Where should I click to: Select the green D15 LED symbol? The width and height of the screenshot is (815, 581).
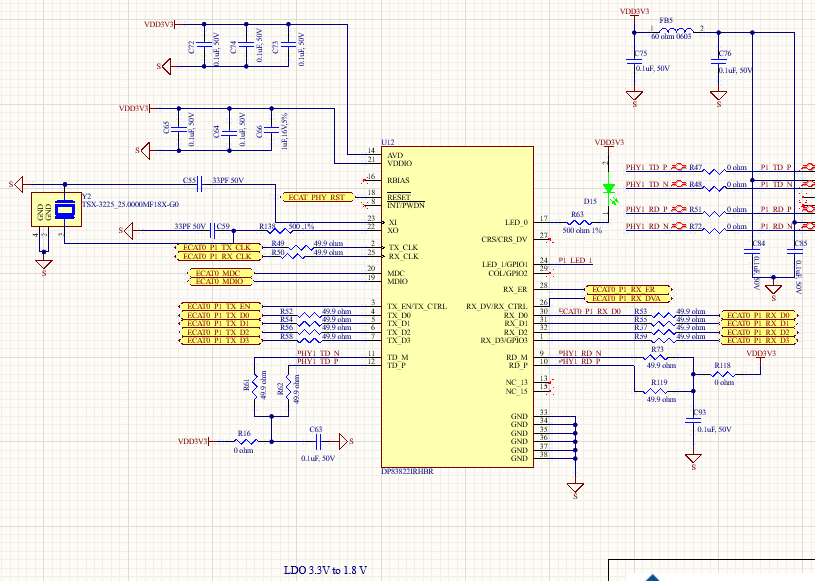609,191
